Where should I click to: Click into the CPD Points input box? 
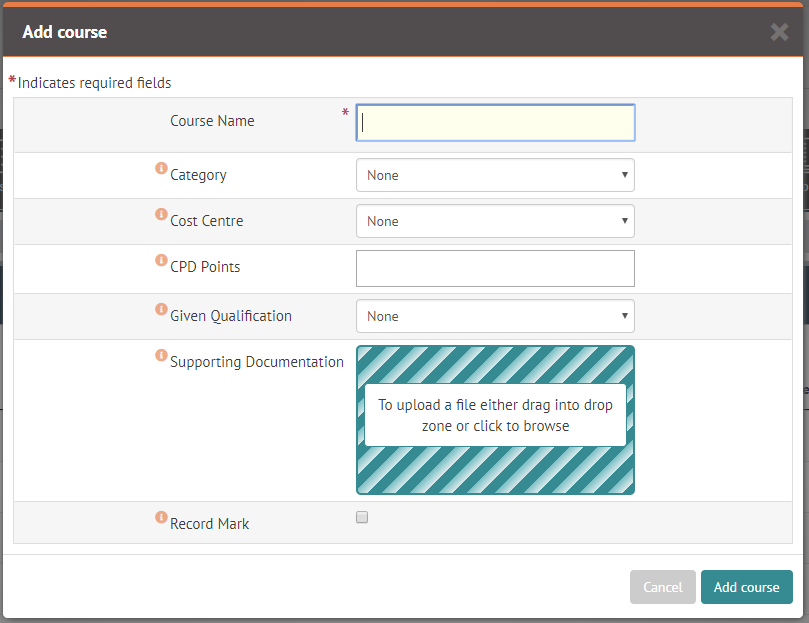pos(495,268)
